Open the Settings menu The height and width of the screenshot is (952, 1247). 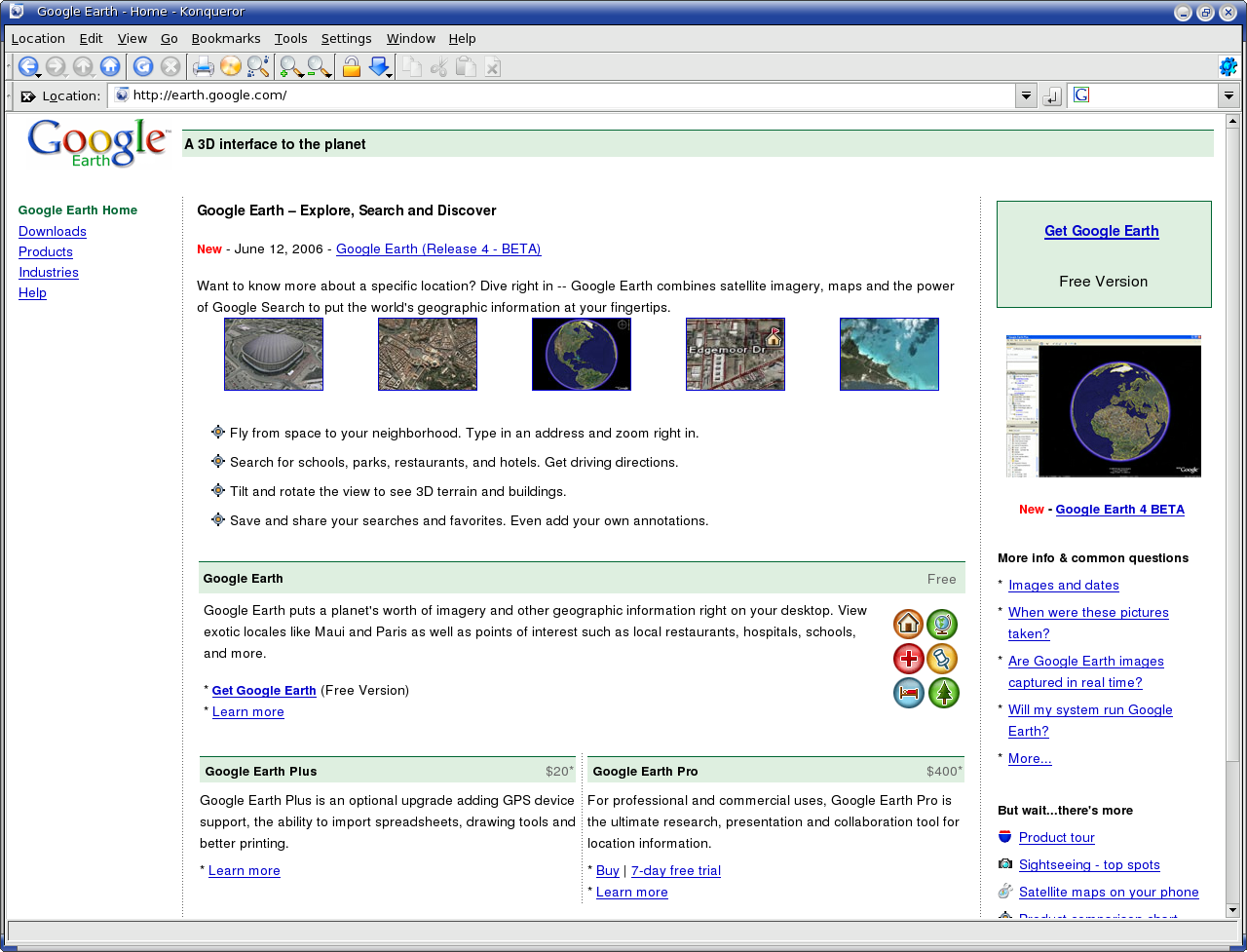coord(346,38)
